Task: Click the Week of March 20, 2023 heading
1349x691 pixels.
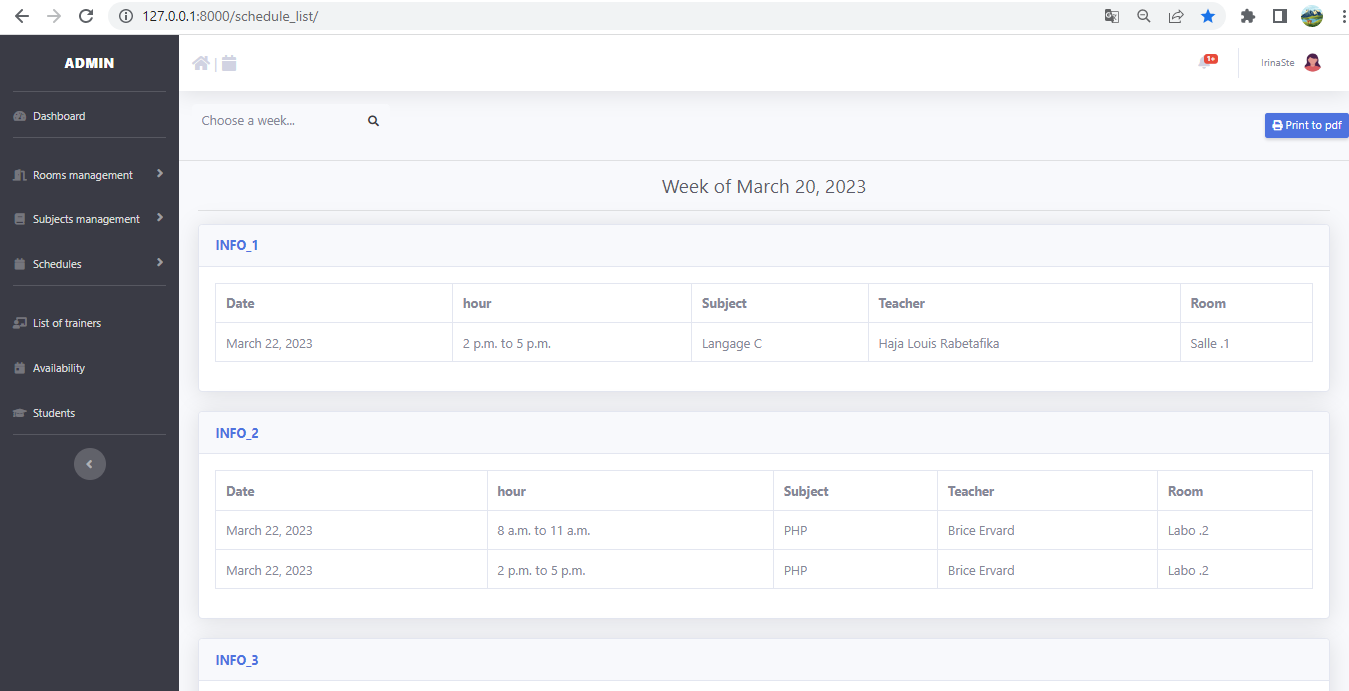Action: [x=764, y=186]
